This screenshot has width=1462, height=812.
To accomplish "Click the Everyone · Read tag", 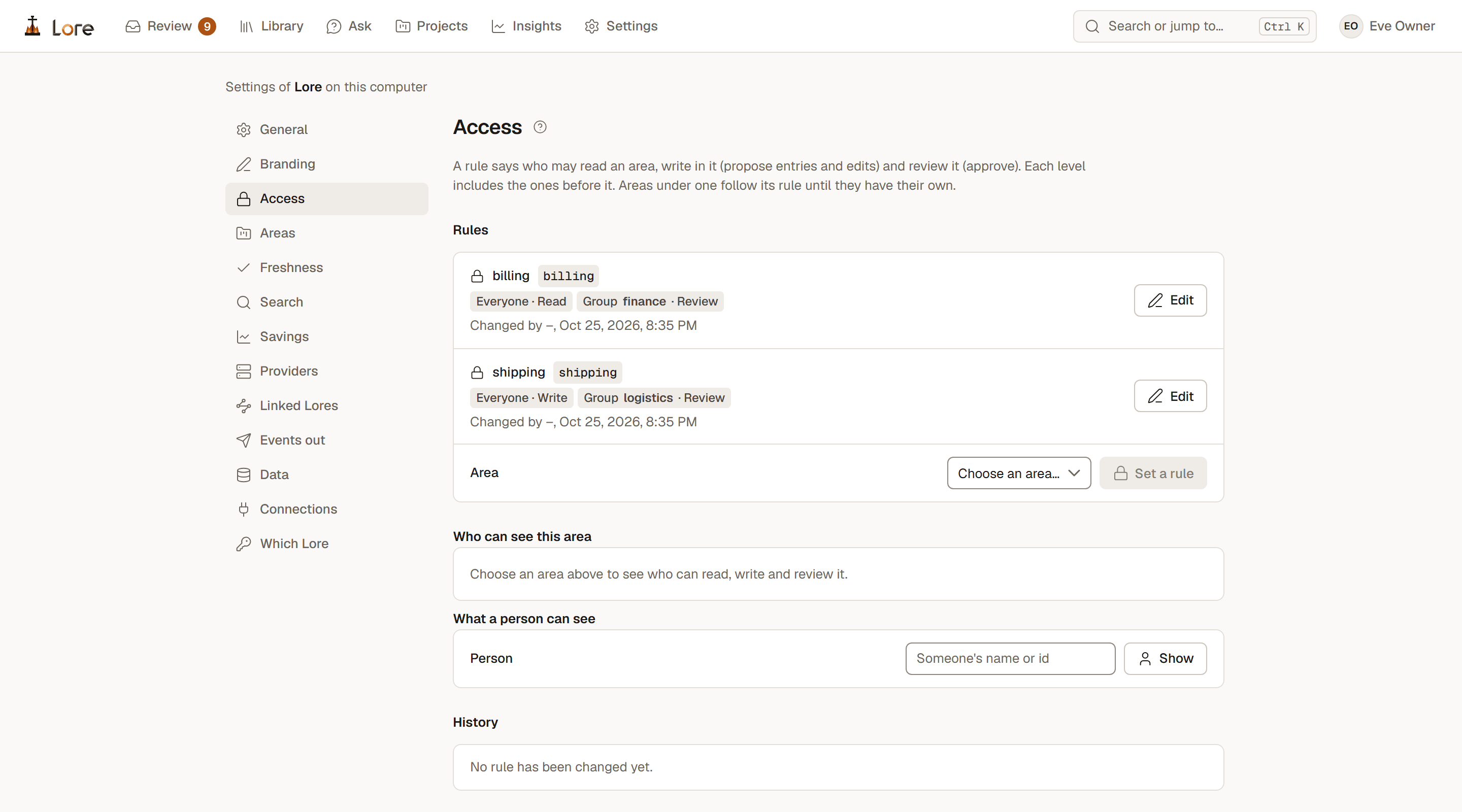I will pyautogui.click(x=520, y=301).
